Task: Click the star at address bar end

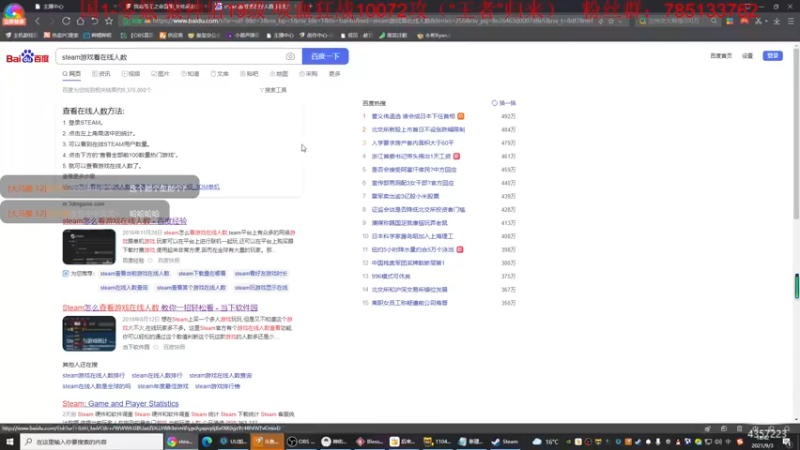Action: tap(611, 21)
